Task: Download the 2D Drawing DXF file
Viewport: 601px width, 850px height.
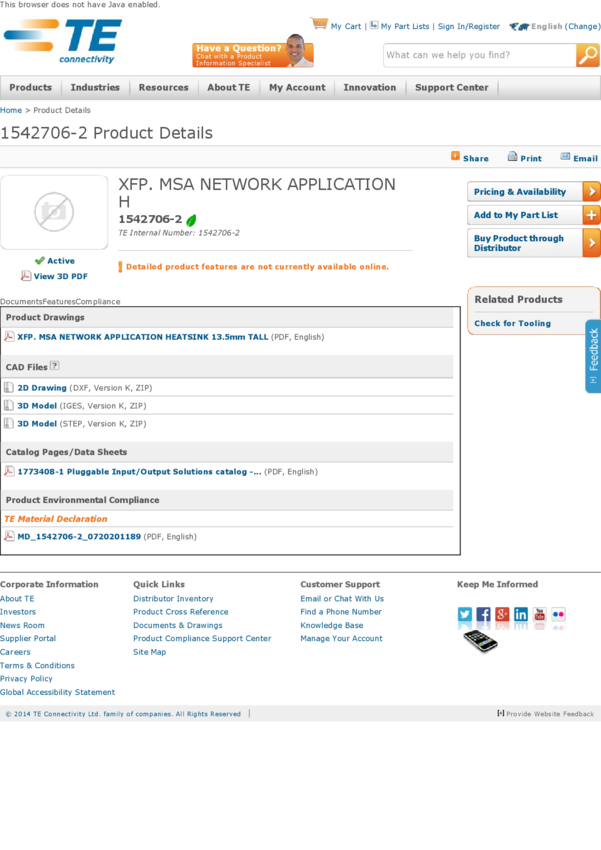Action: pyautogui.click(x=42, y=388)
